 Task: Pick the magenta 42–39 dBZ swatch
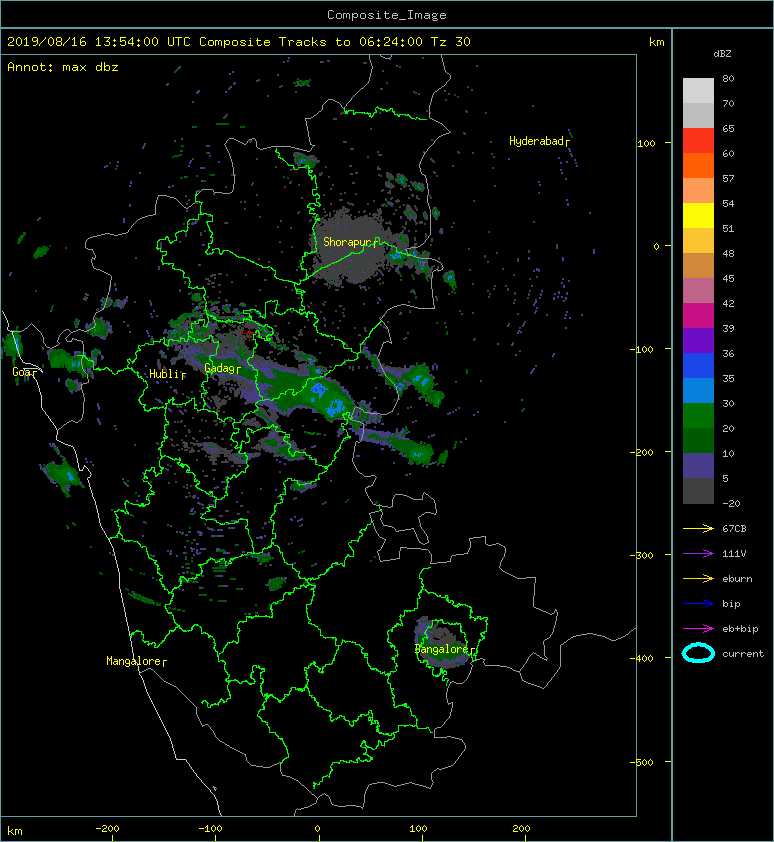tap(698, 315)
